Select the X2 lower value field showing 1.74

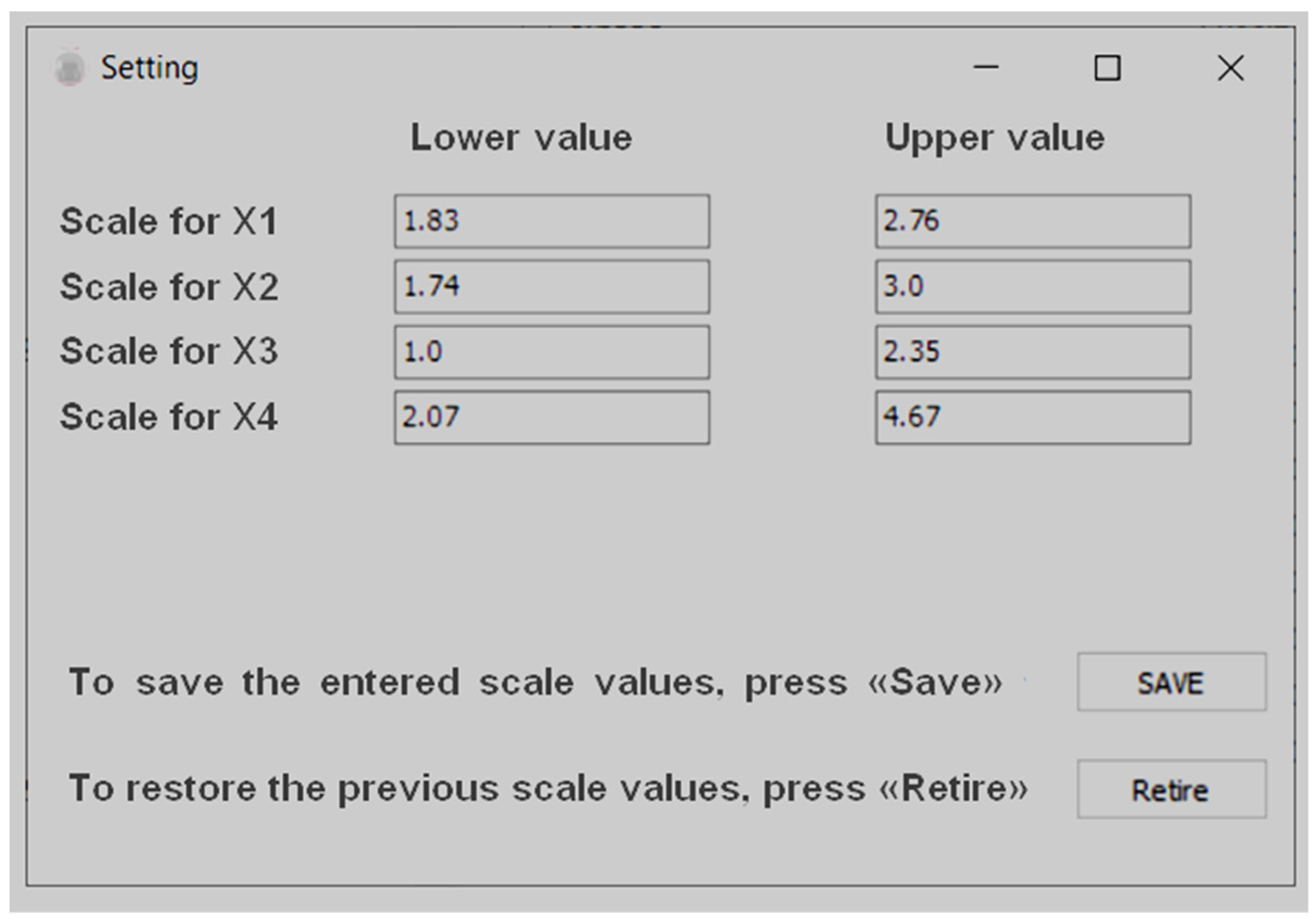pos(551,287)
